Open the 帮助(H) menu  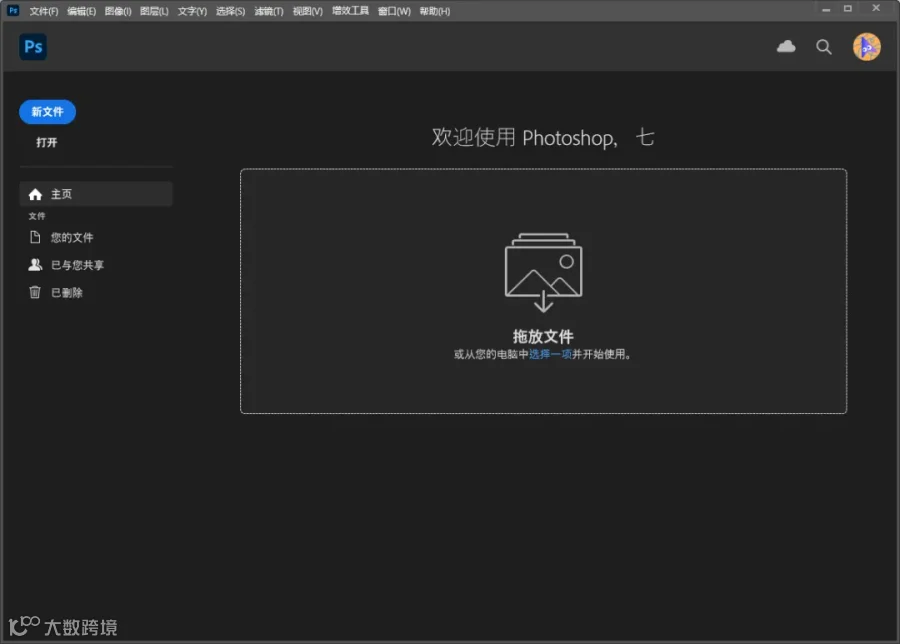point(435,11)
